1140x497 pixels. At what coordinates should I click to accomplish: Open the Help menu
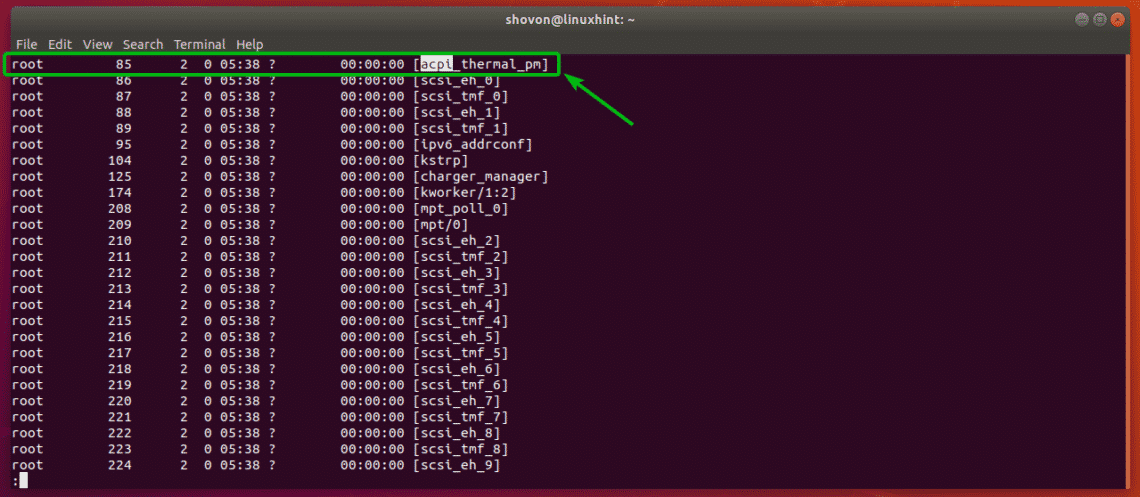click(x=249, y=44)
